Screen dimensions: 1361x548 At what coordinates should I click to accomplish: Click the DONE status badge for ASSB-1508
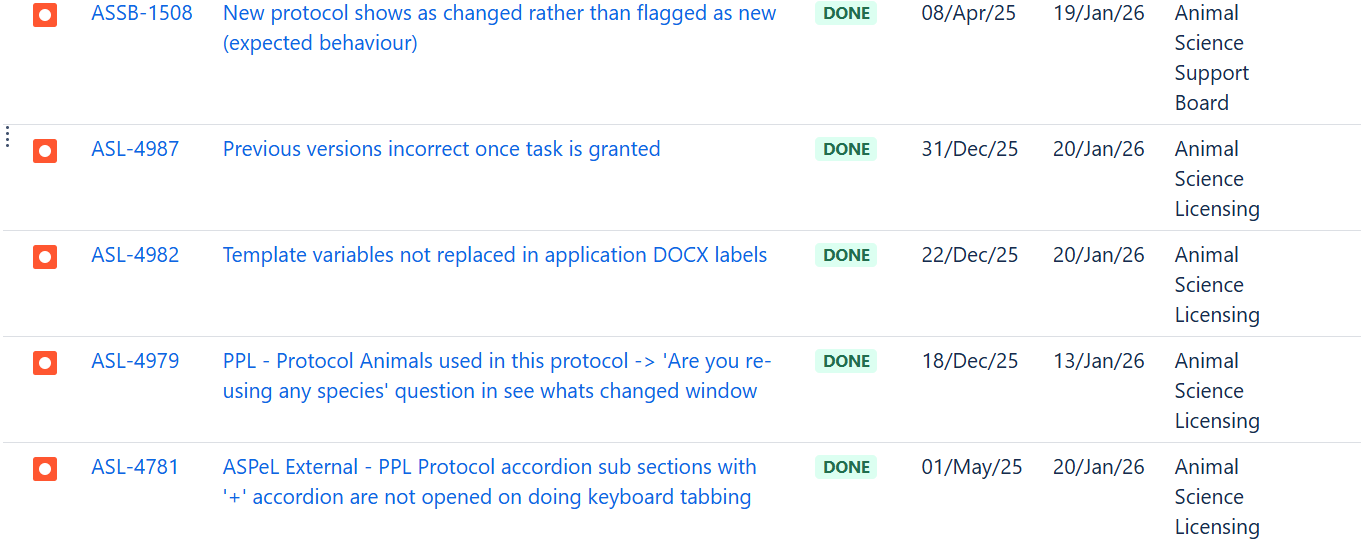click(846, 14)
